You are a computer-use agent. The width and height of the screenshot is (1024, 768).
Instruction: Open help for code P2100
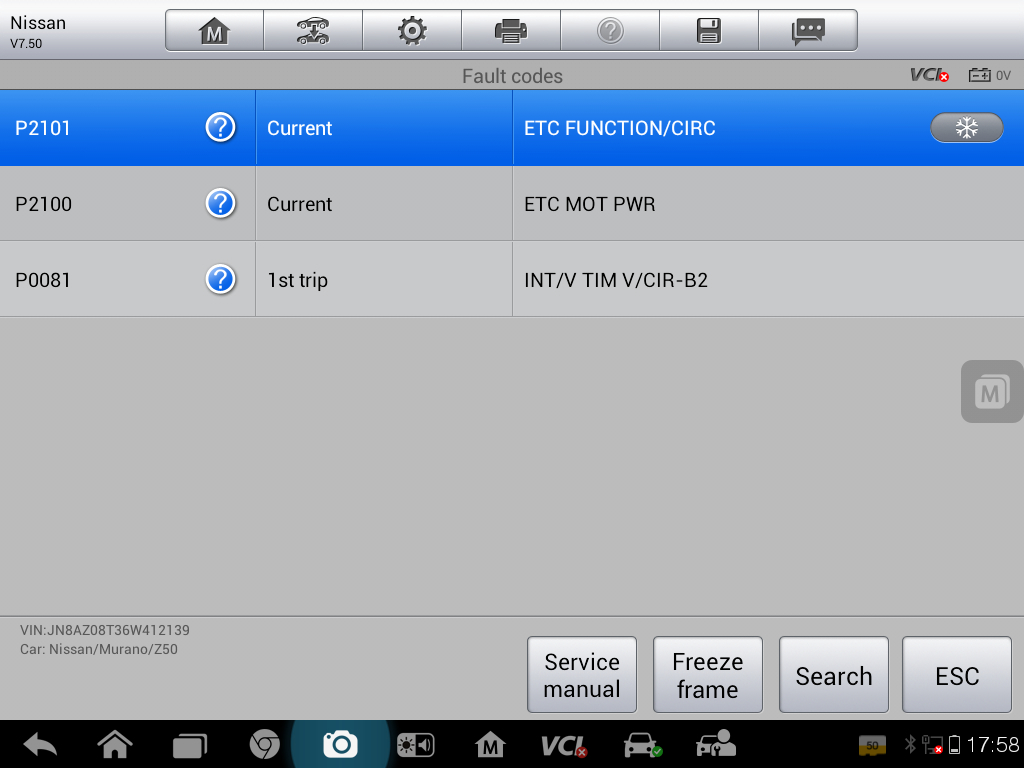[x=221, y=203]
